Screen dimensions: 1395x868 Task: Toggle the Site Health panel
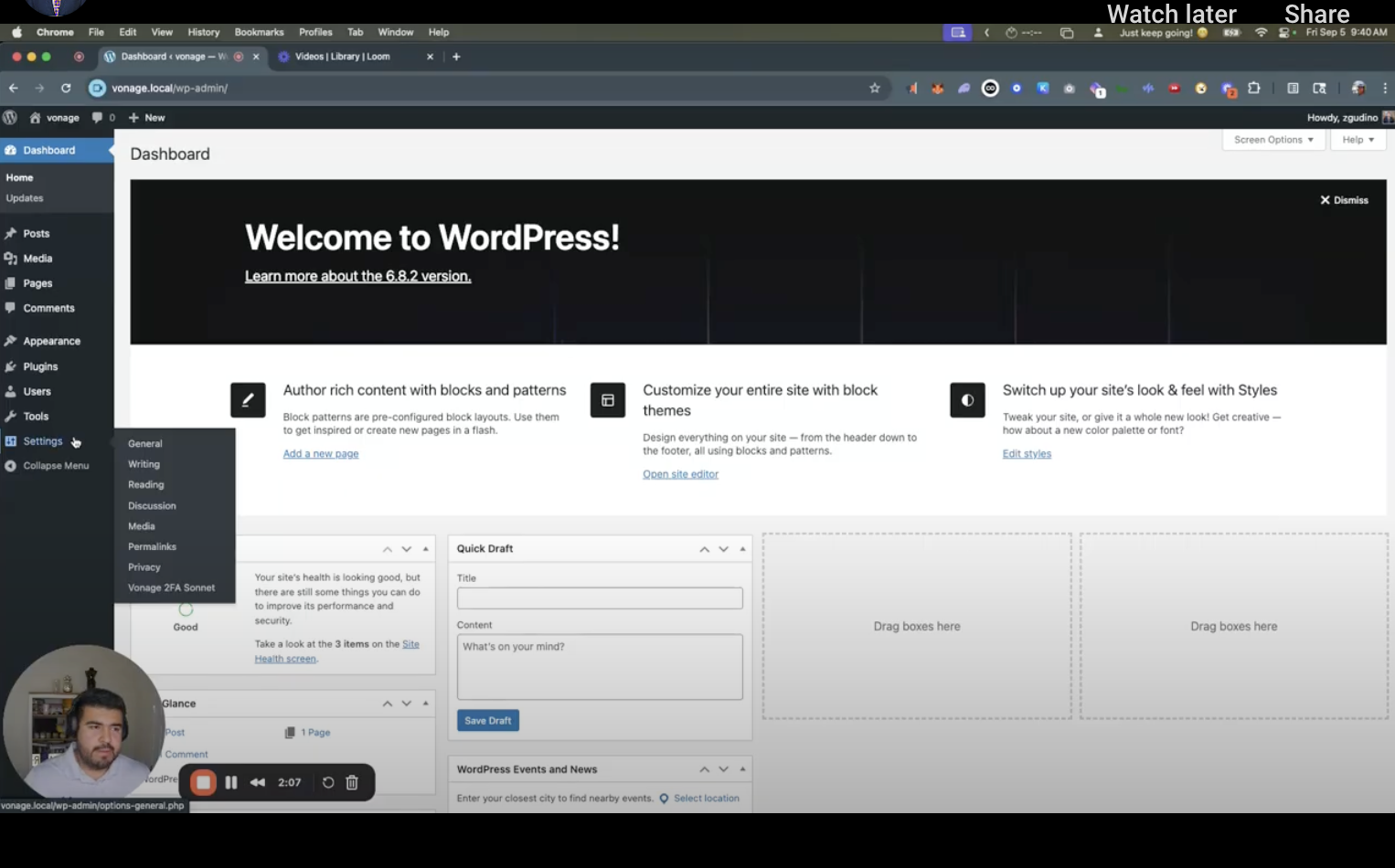pos(425,549)
